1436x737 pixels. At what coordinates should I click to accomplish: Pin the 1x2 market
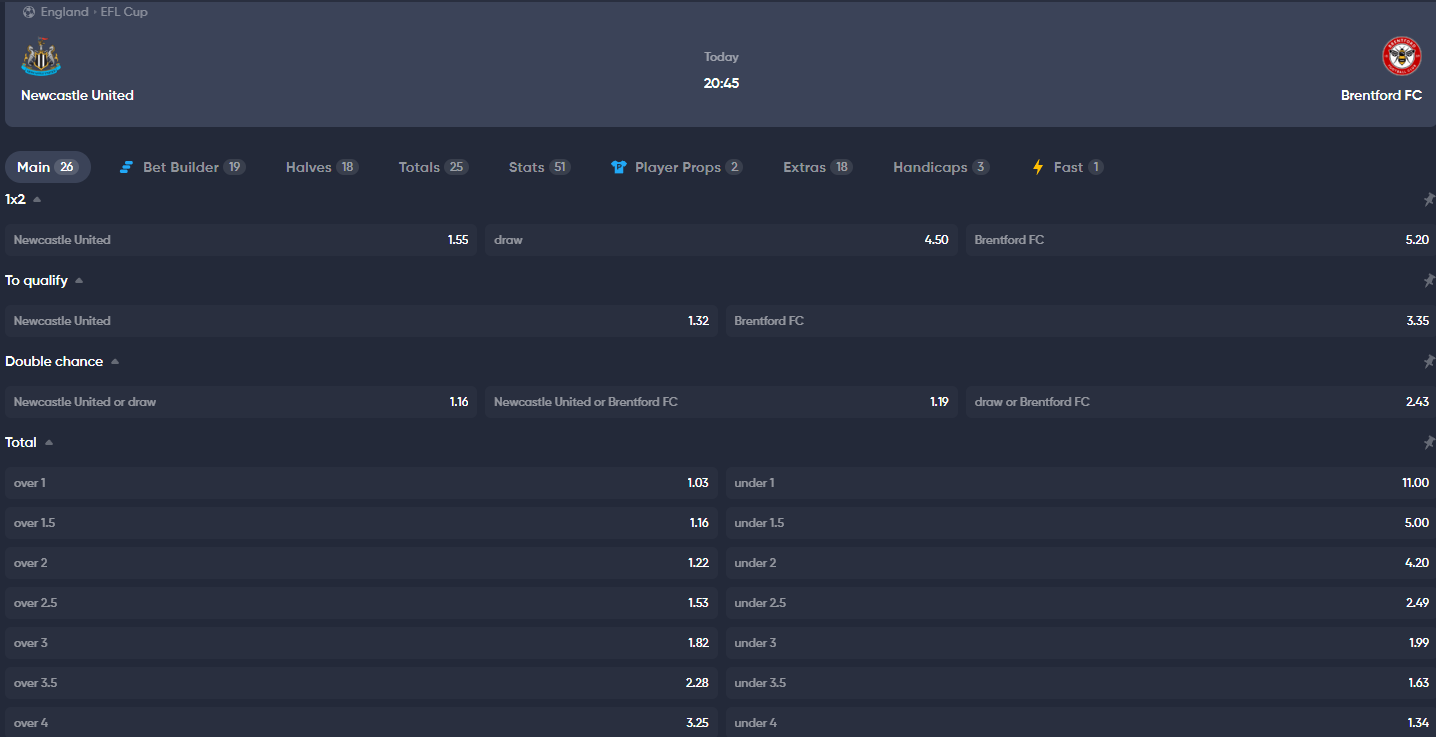pos(1429,200)
